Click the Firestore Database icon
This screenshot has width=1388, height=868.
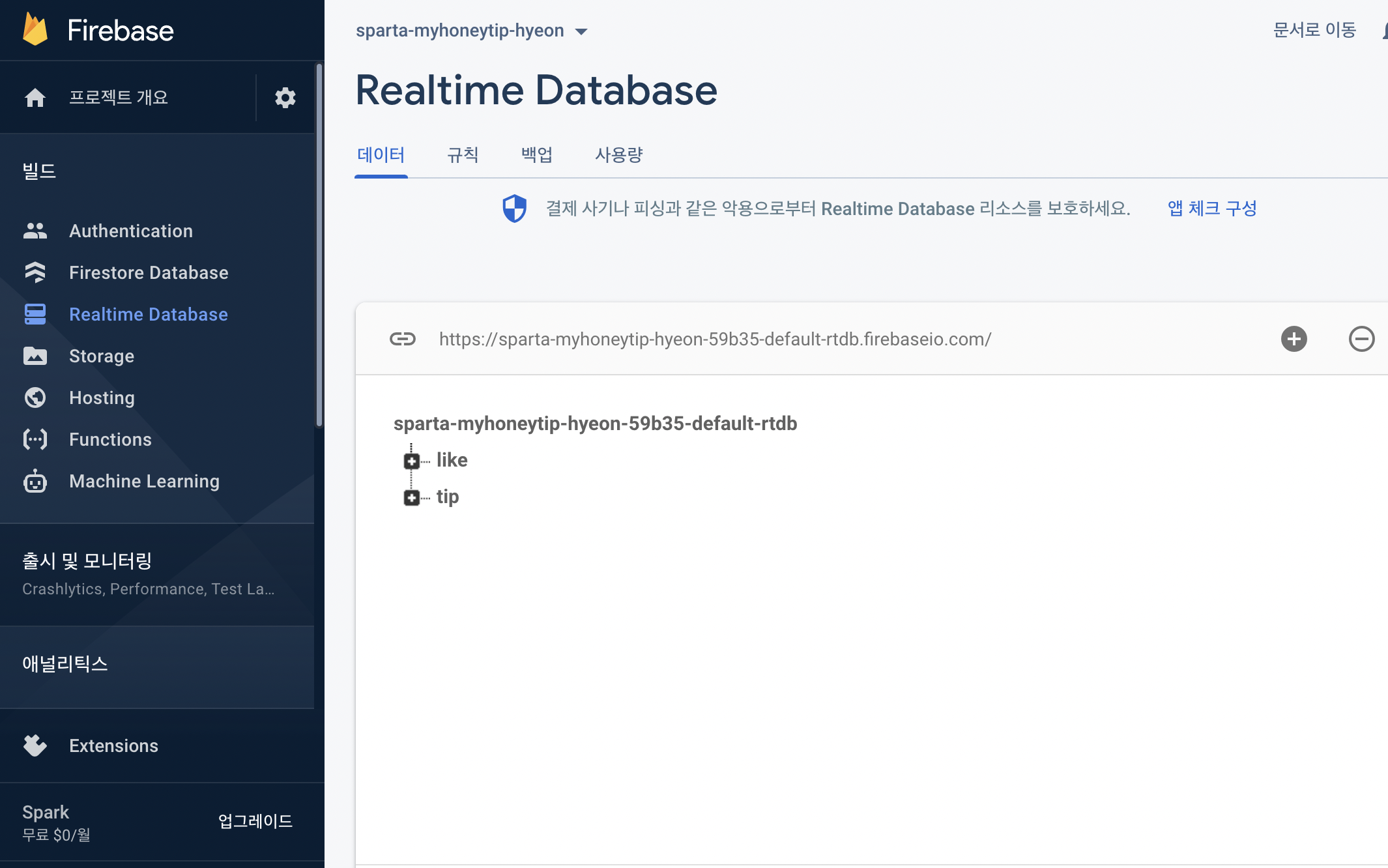(x=35, y=272)
